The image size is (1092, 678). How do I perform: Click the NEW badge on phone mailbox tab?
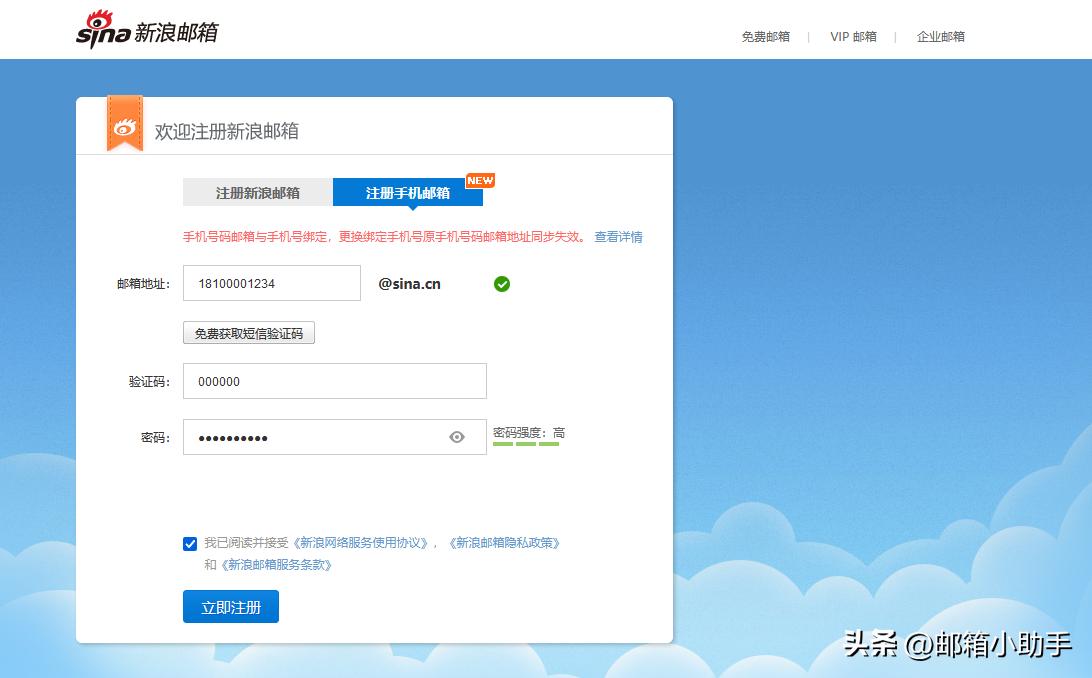pos(480,180)
